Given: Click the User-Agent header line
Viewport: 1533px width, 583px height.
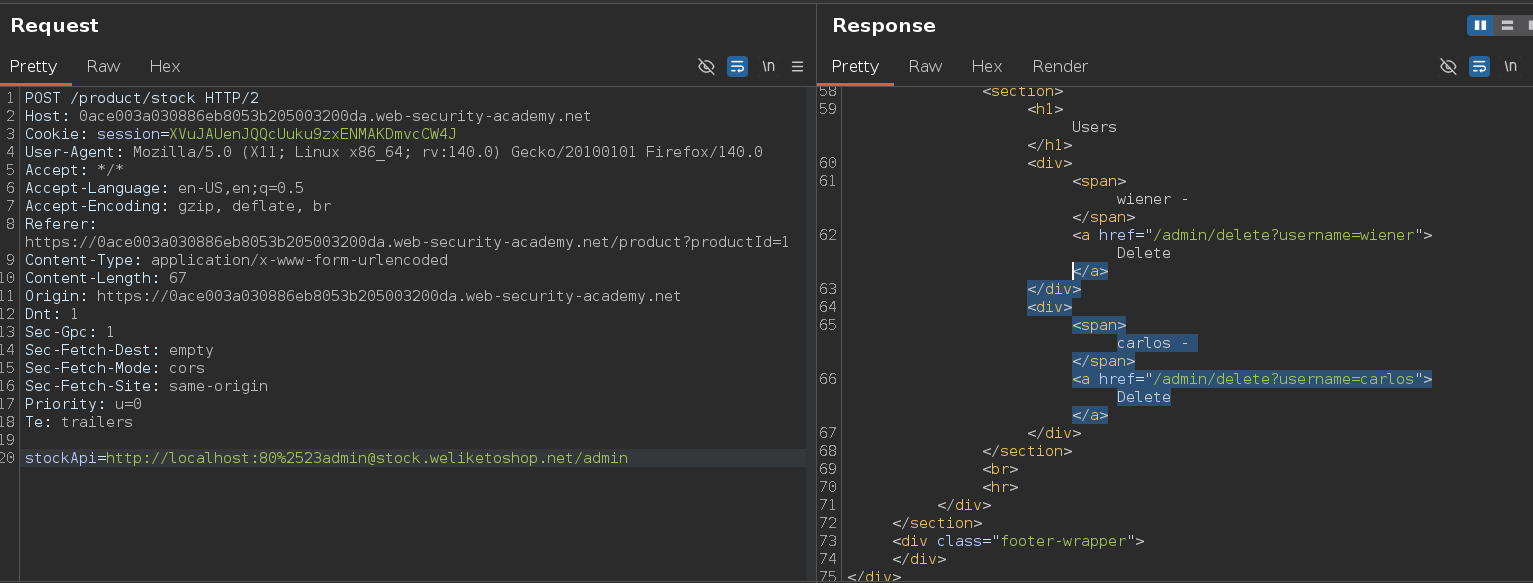Looking at the screenshot, I should [394, 152].
